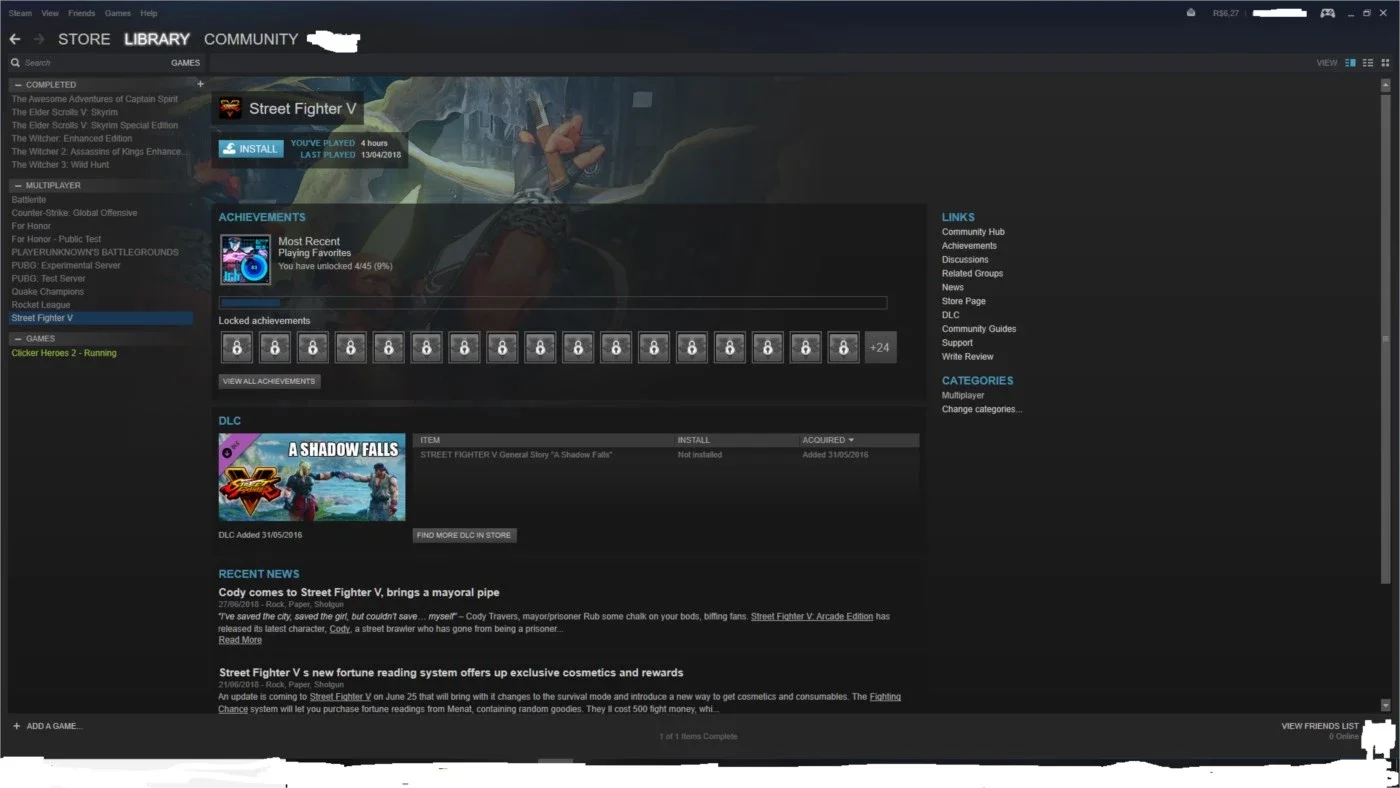Open the Help menu

click(149, 13)
